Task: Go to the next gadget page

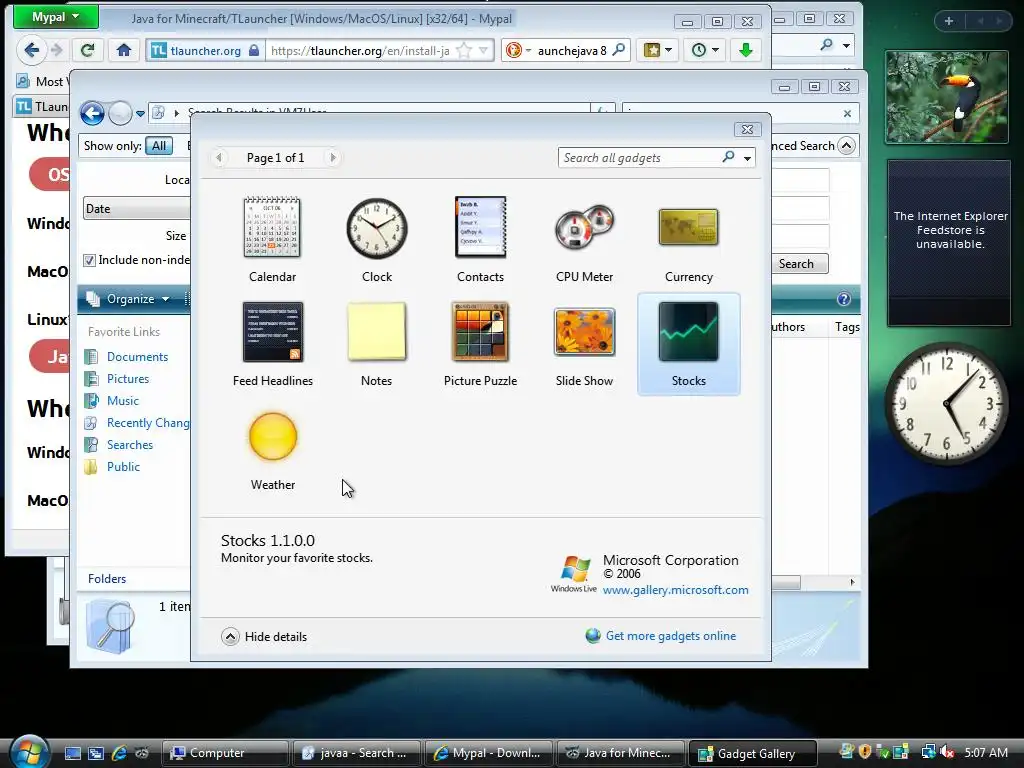Action: click(x=333, y=157)
